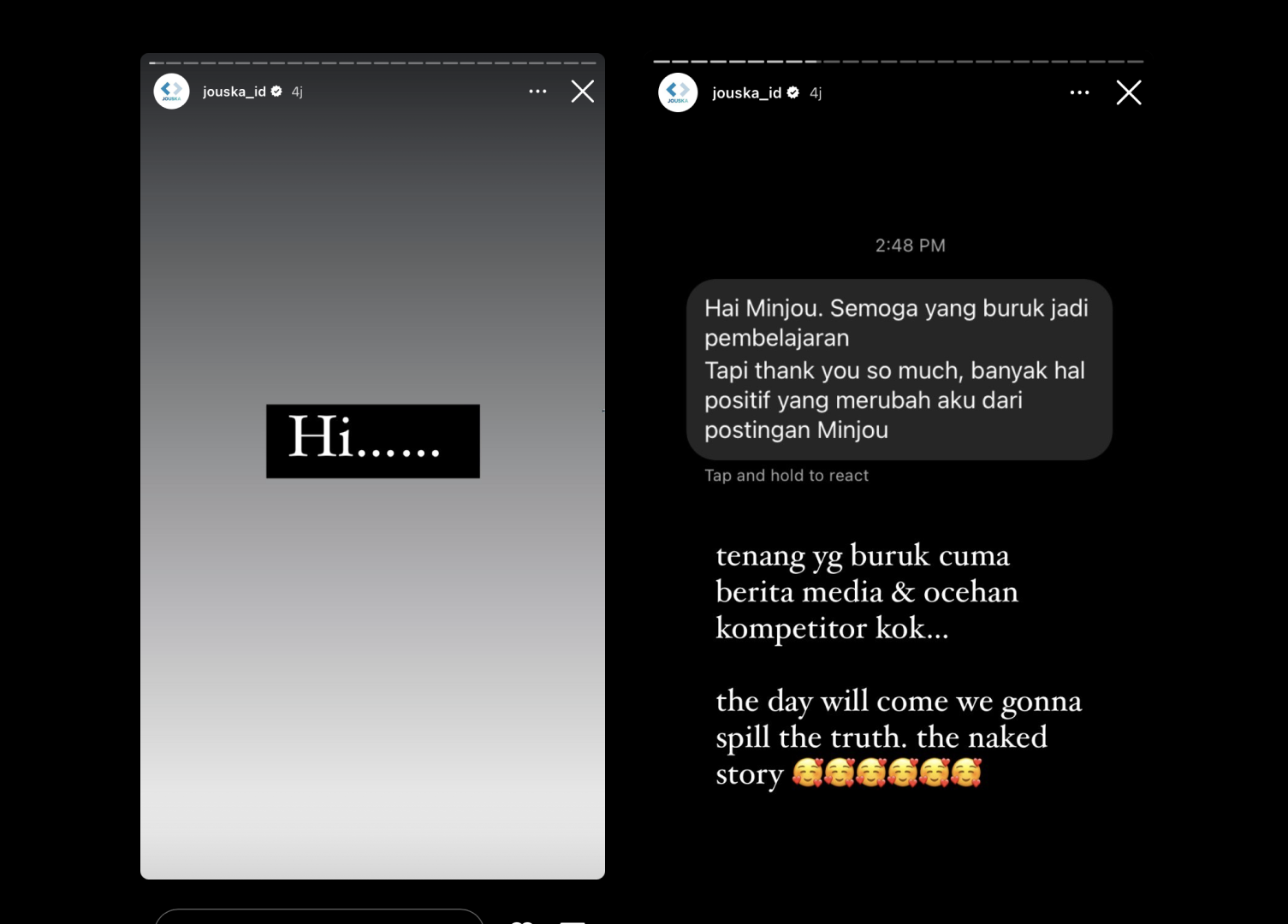Tap the 'Hai Minjou' message bubble
The image size is (1288, 924).
[x=899, y=370]
